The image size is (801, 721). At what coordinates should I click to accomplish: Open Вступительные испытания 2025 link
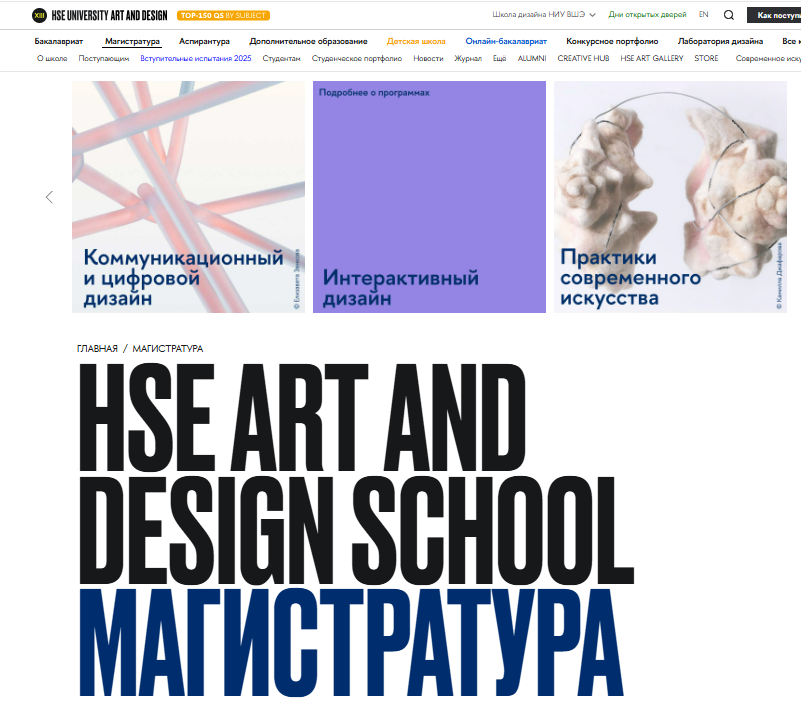(x=196, y=59)
